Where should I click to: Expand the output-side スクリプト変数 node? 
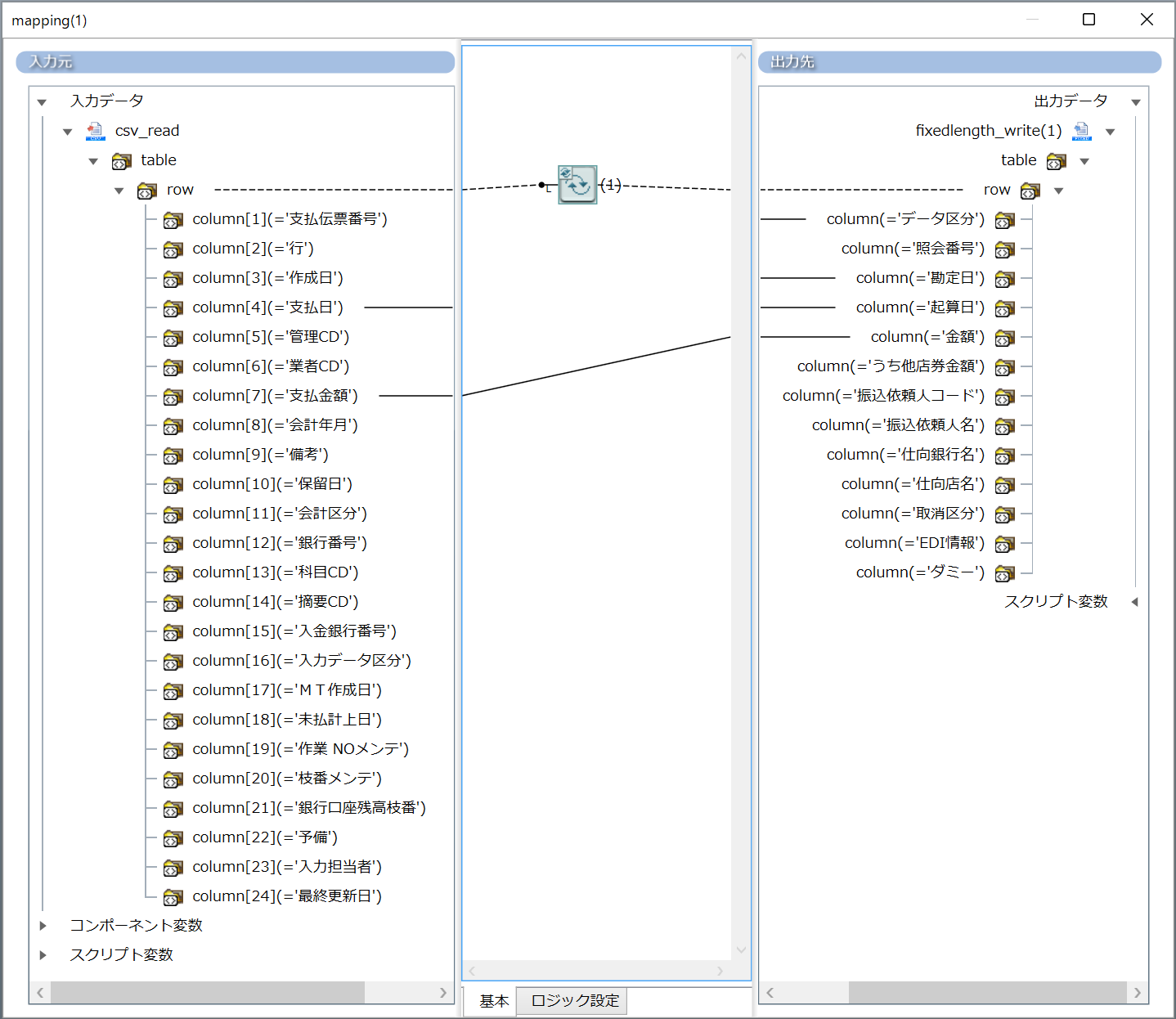[1135, 602]
